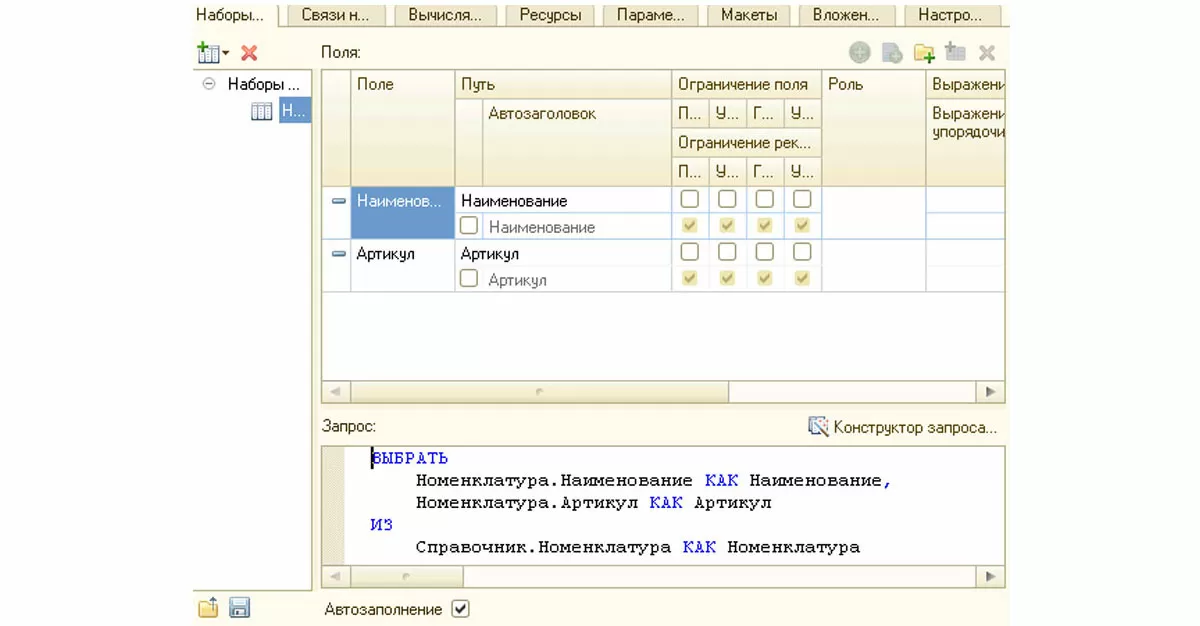1200x626 pixels.
Task: Click the save to file floppy icon
Action: (x=239, y=607)
